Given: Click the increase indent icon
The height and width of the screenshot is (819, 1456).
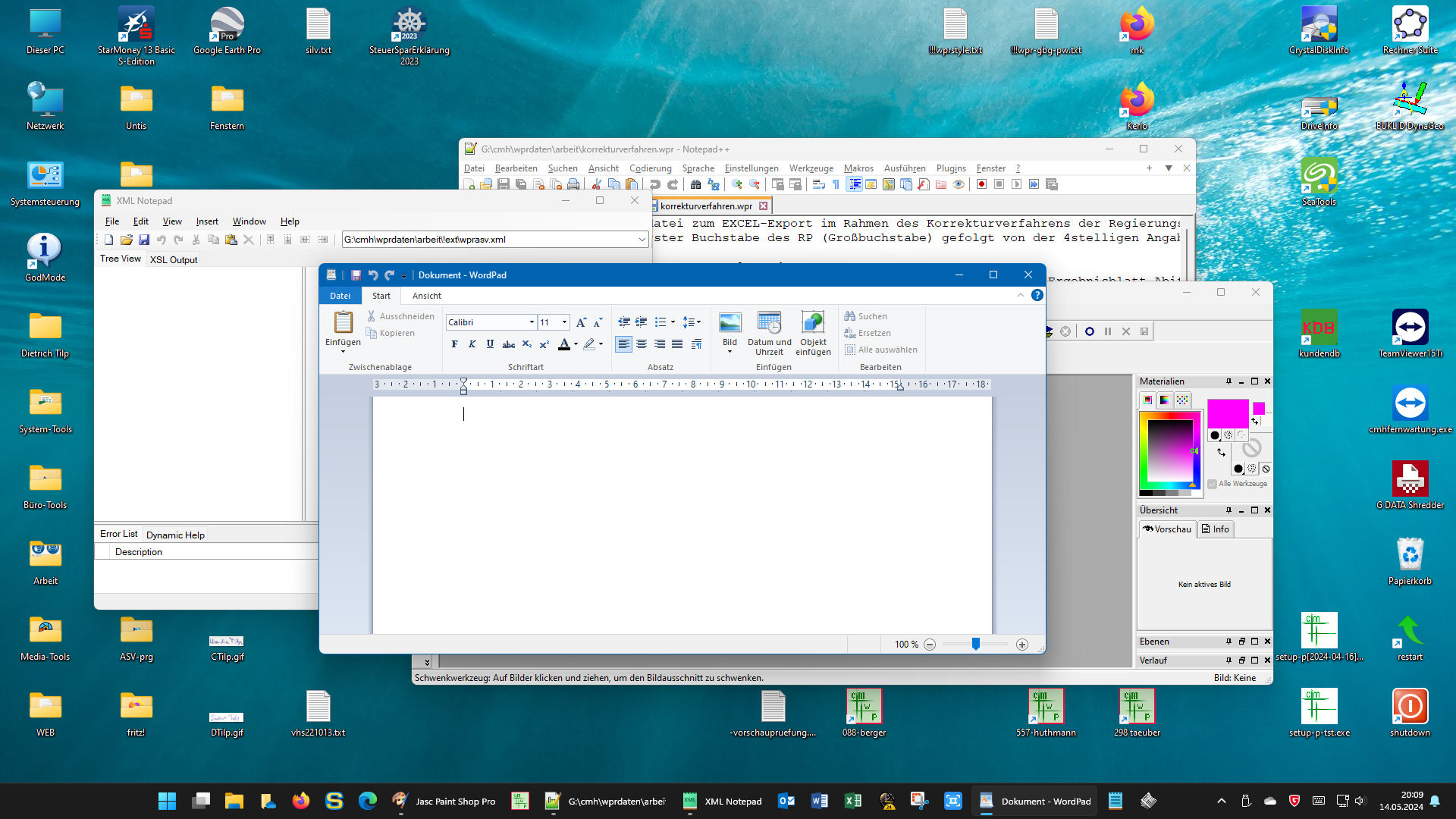Looking at the screenshot, I should 642,322.
